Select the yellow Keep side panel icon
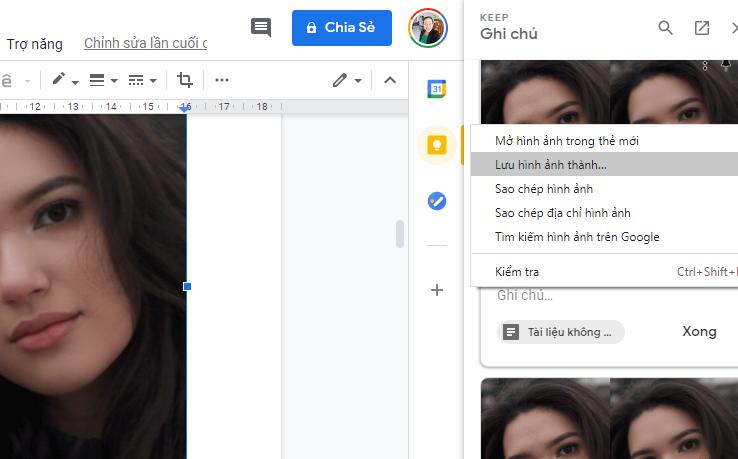738x459 pixels. [x=437, y=145]
